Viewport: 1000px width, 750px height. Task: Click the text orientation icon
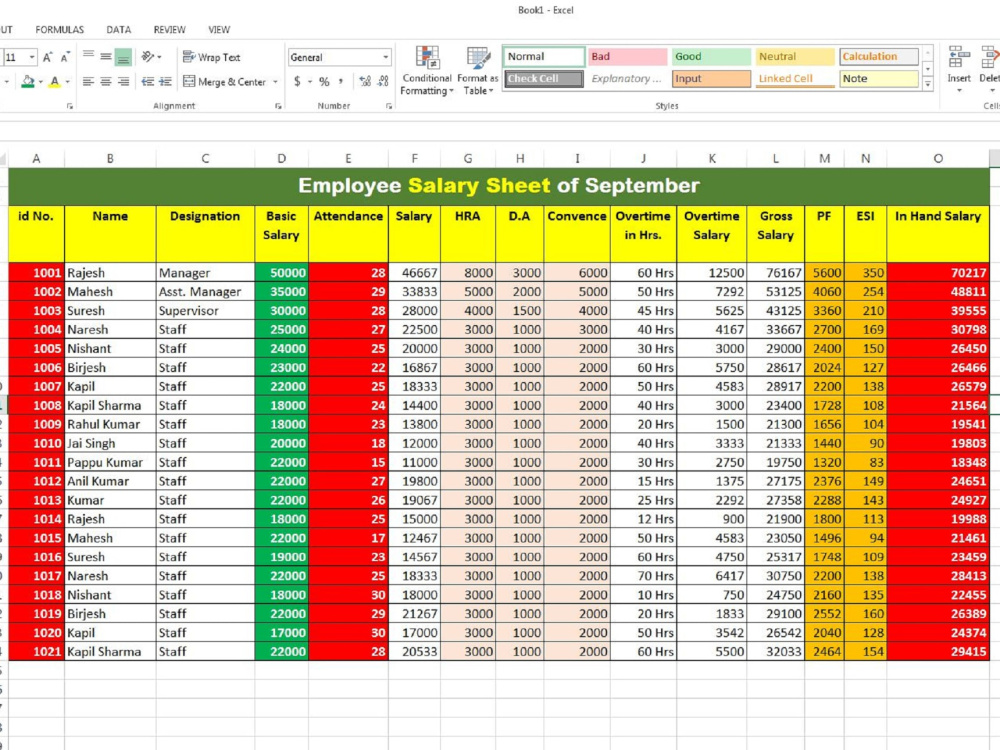tap(147, 57)
